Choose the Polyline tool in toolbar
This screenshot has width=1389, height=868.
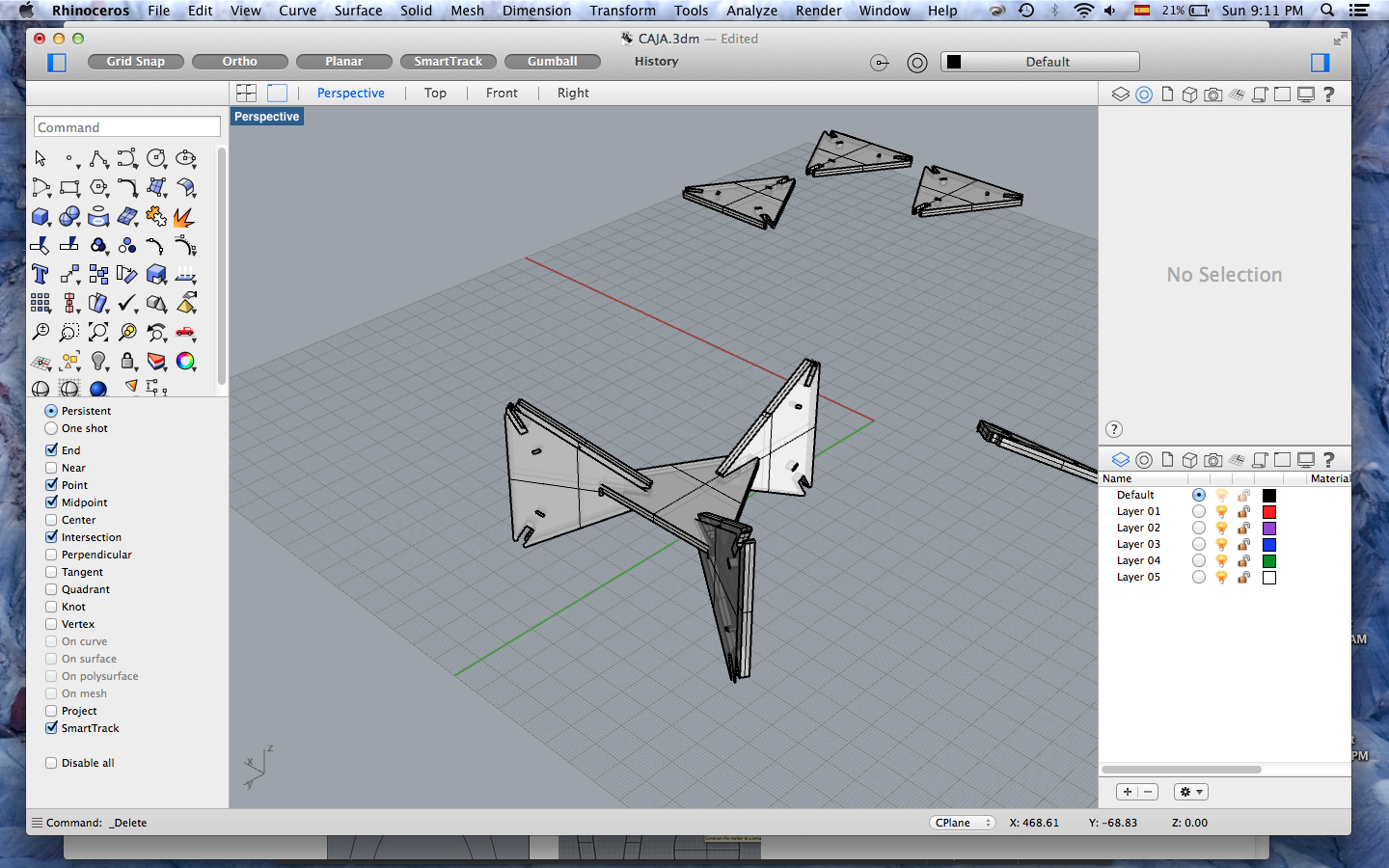pyautogui.click(x=98, y=159)
